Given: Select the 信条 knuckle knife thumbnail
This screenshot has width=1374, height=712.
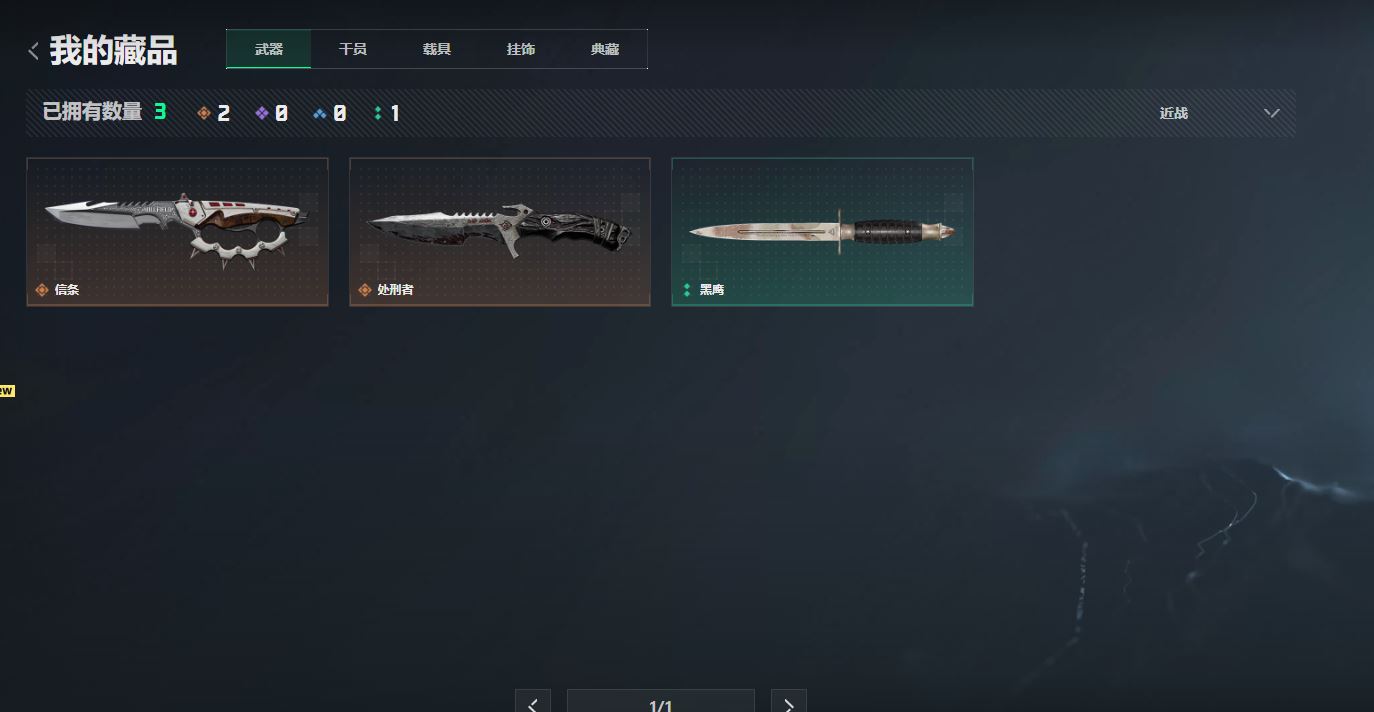Looking at the screenshot, I should (177, 231).
